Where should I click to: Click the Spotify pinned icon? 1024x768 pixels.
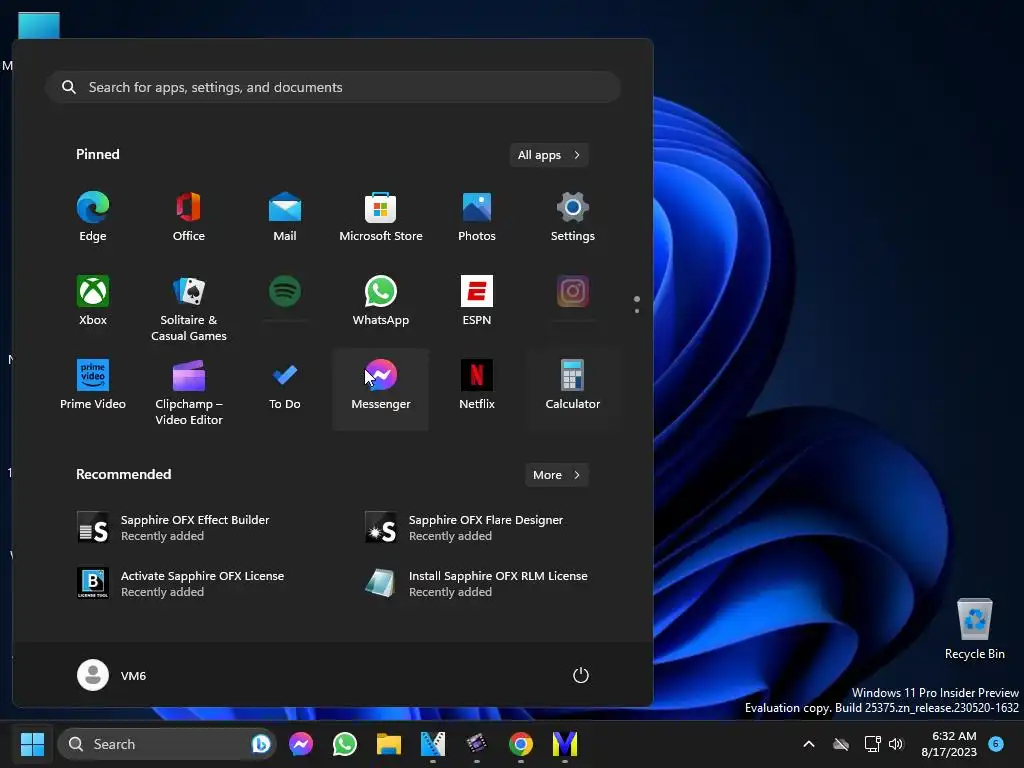click(x=285, y=291)
